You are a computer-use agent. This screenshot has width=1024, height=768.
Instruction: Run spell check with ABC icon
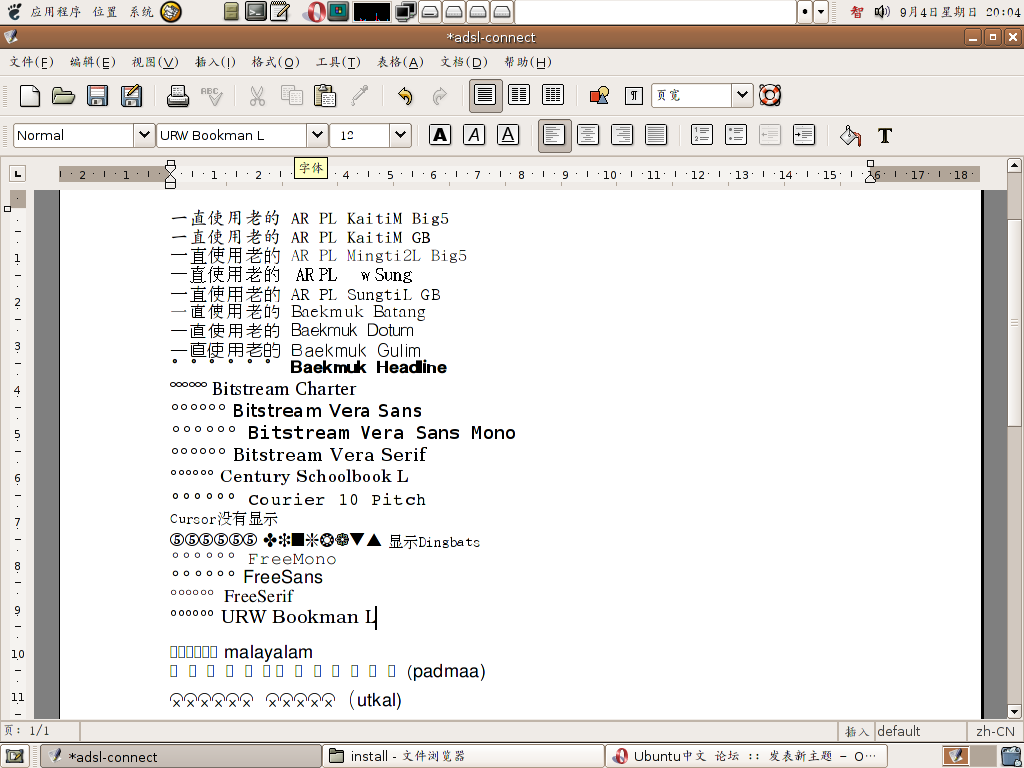click(212, 95)
